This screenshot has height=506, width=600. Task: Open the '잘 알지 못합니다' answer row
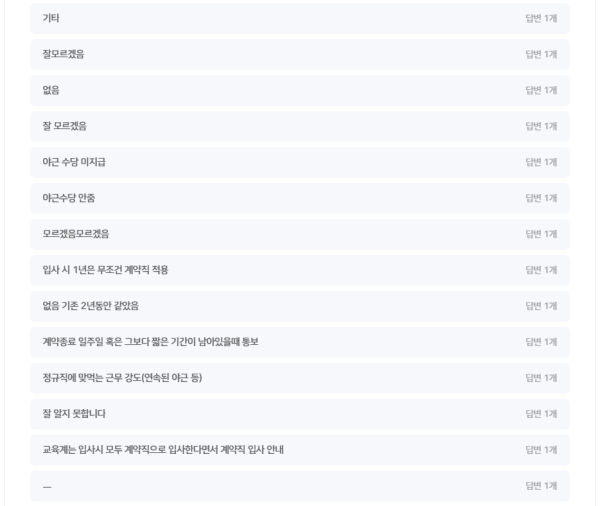tap(300, 414)
